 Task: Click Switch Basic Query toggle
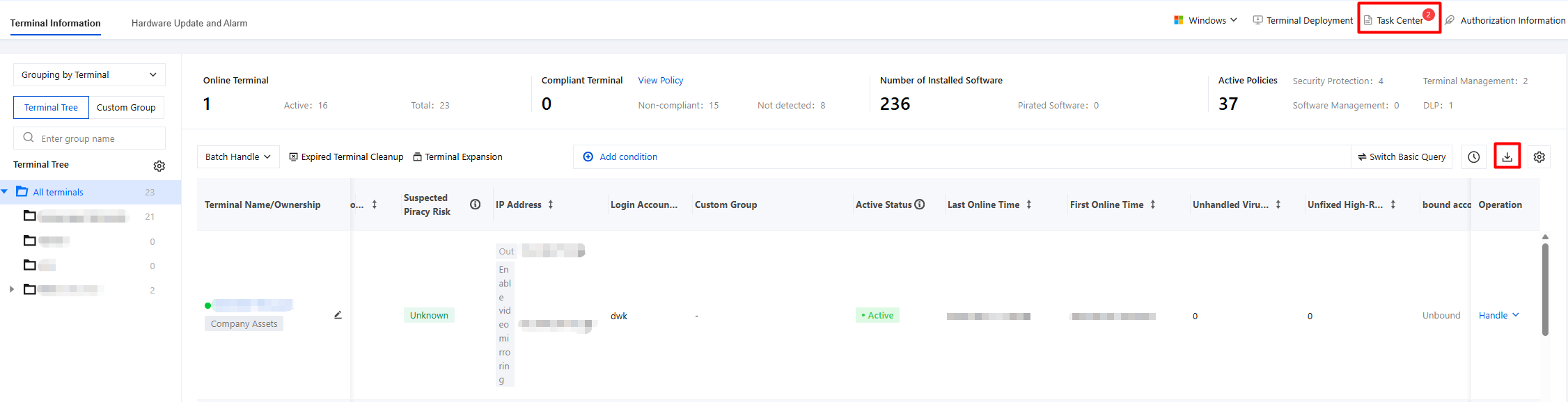coord(1402,156)
